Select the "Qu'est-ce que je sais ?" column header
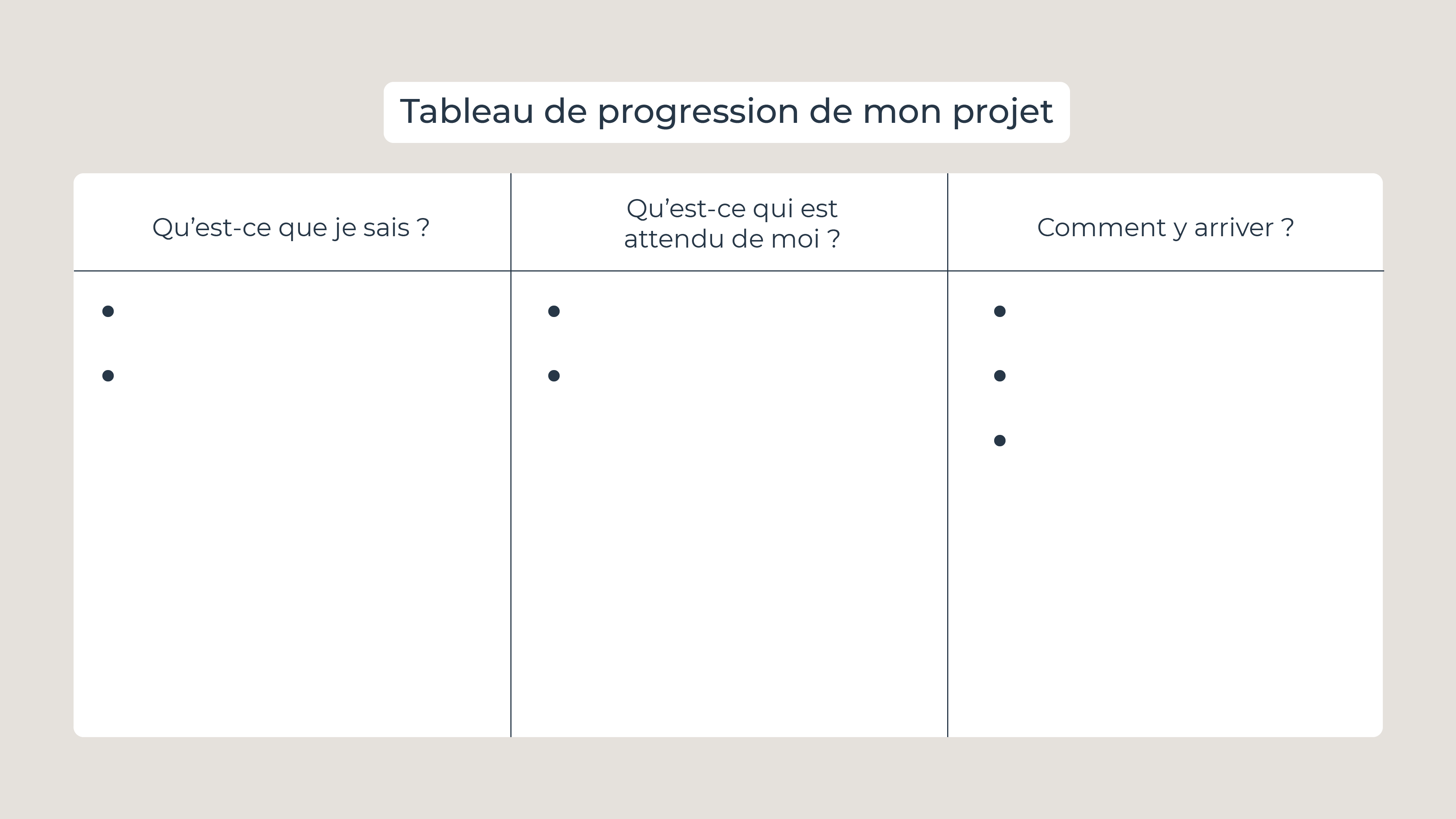This screenshot has height=819, width=1456. (290, 228)
